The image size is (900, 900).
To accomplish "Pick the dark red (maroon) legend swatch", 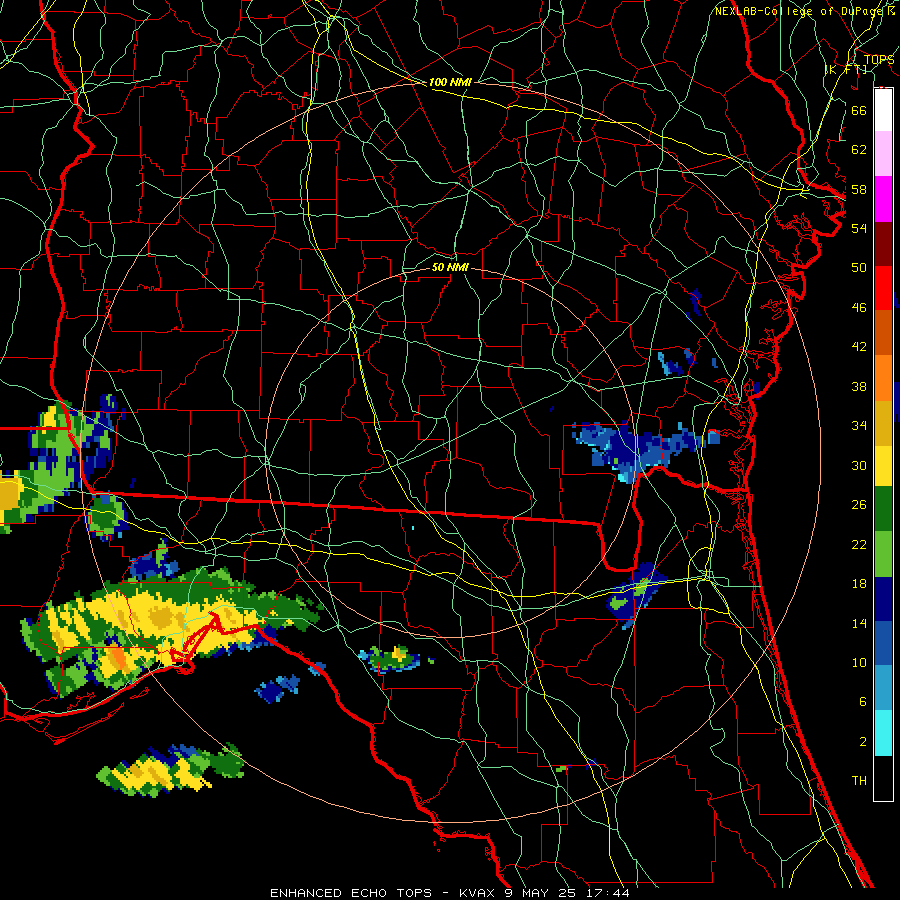I will 883,243.
